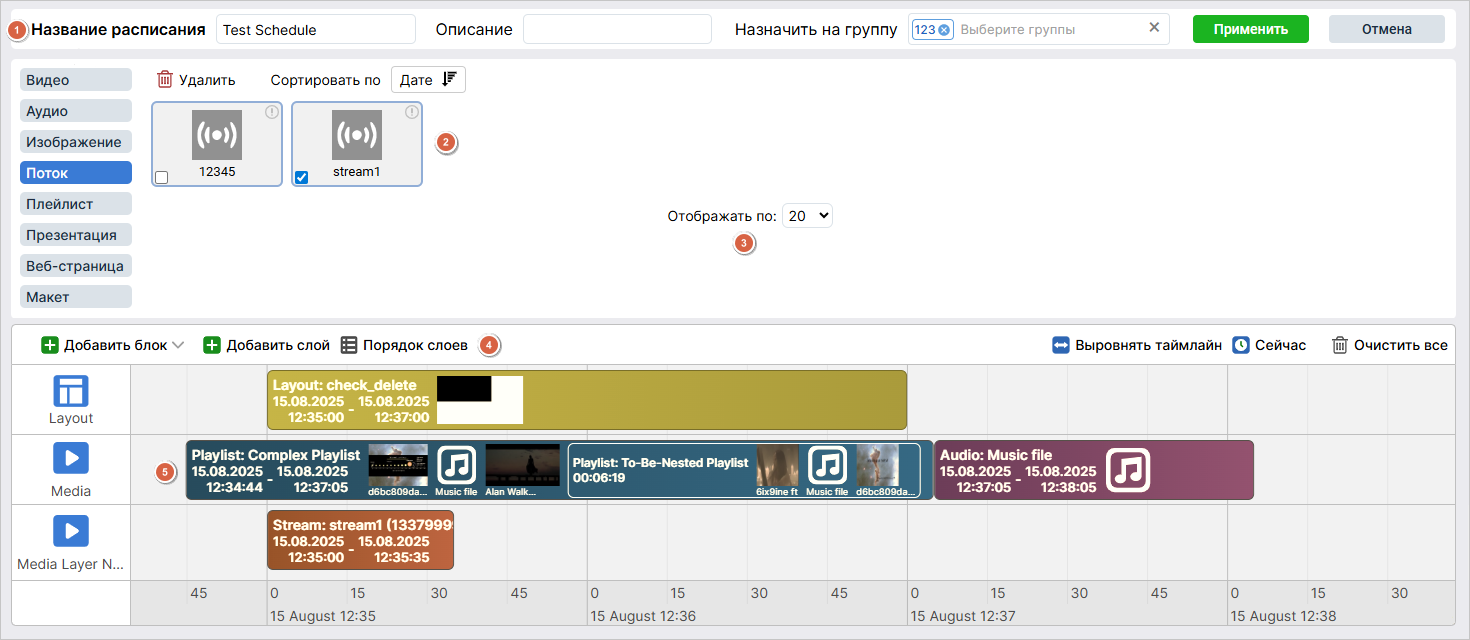
Task: Toggle the Дате sort order dropdown
Action: pos(428,80)
